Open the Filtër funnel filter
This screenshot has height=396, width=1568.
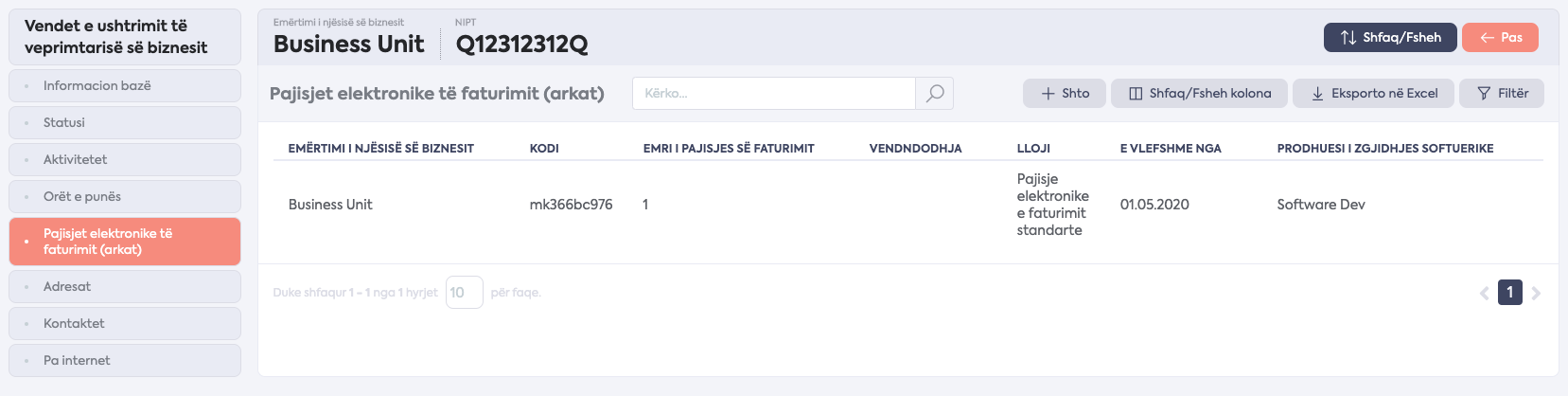[x=1502, y=93]
